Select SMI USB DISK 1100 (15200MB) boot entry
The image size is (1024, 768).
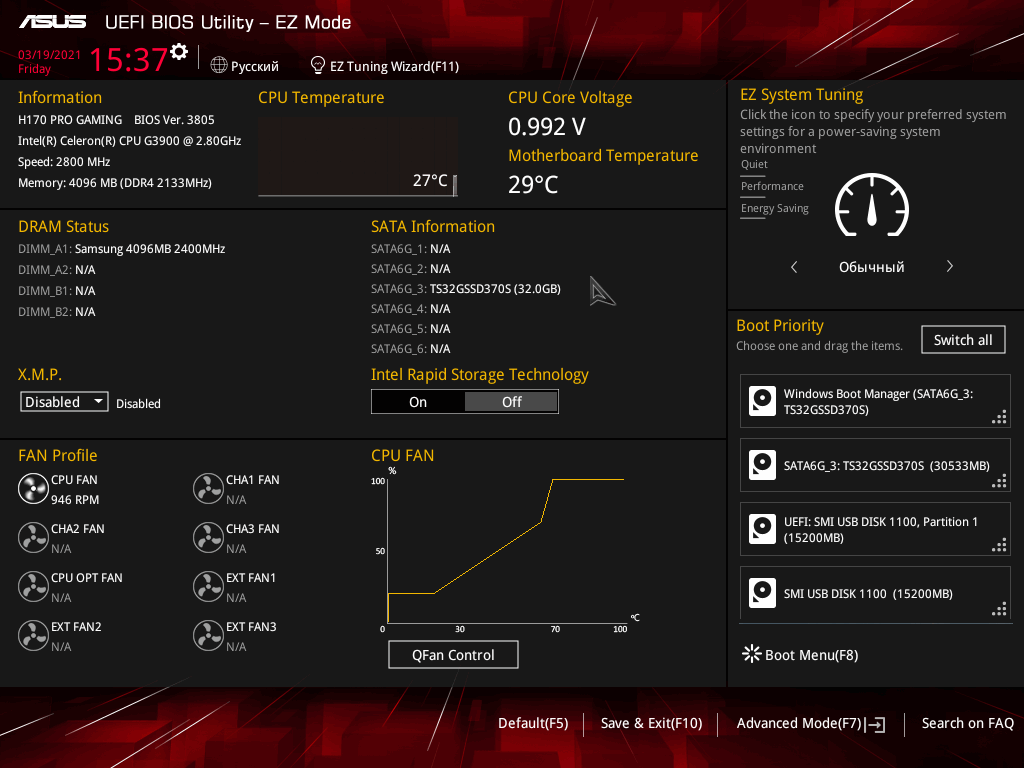click(875, 593)
